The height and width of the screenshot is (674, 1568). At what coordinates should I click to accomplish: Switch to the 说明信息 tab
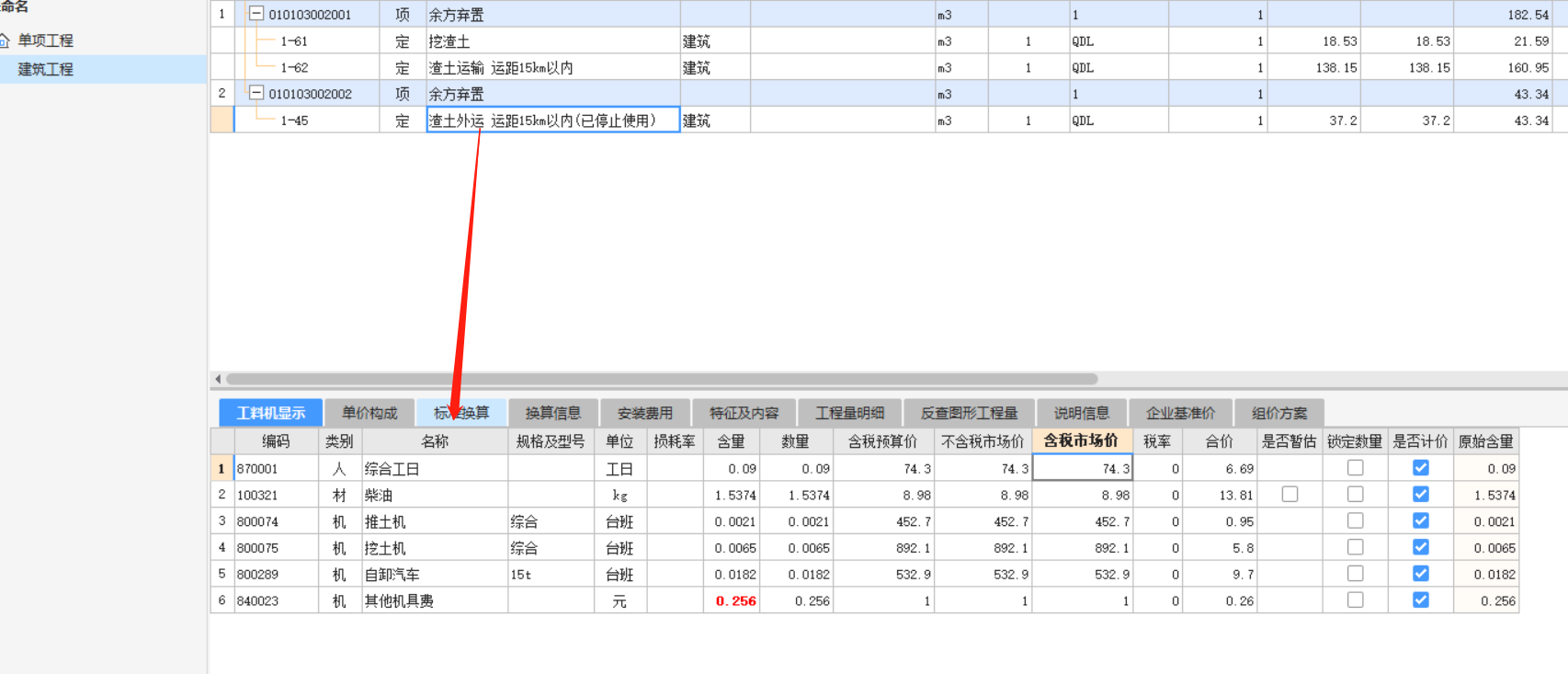click(x=1082, y=413)
